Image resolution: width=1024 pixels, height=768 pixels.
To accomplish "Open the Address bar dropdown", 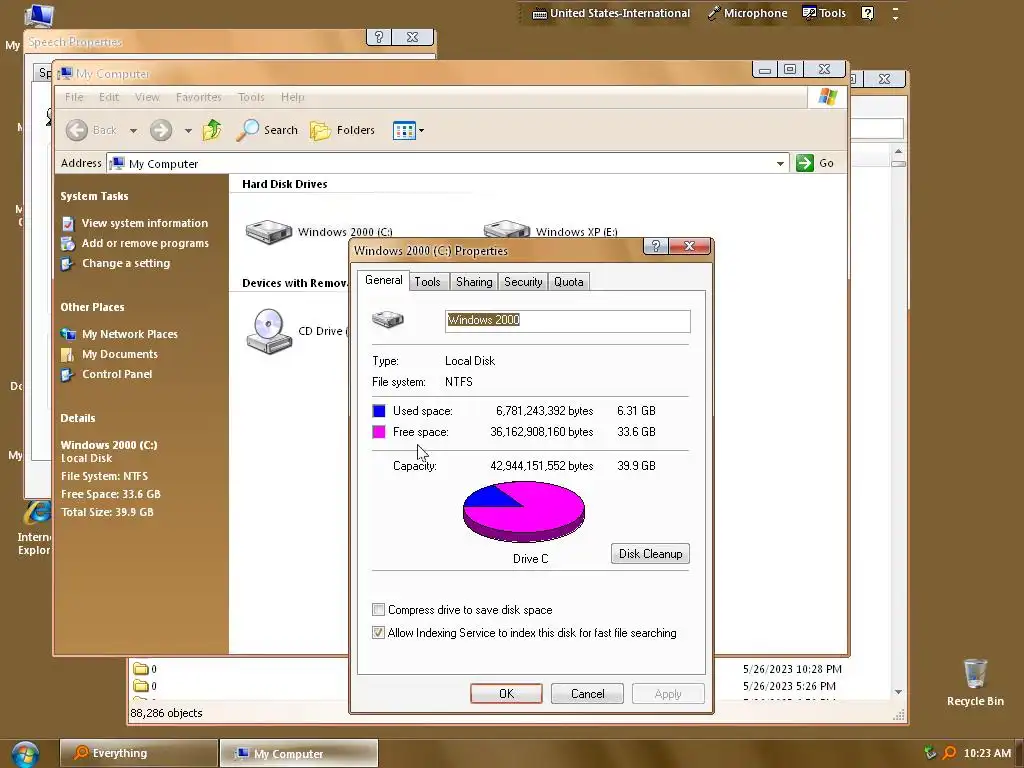I will click(x=780, y=163).
